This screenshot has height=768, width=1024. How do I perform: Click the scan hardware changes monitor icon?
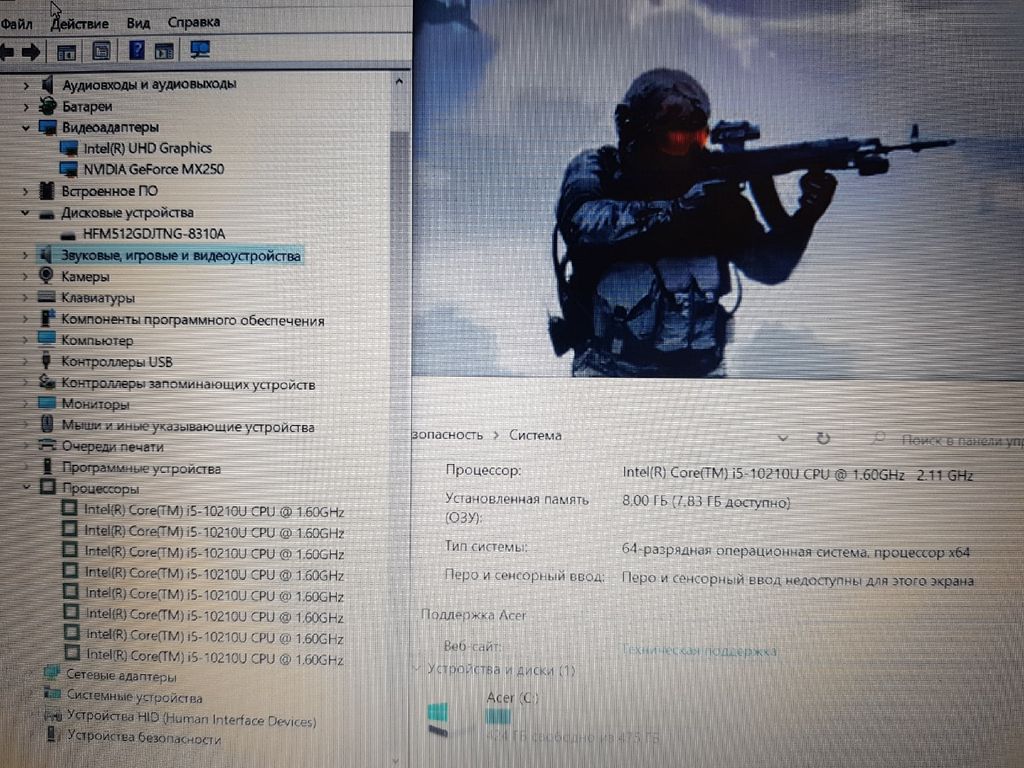[199, 49]
